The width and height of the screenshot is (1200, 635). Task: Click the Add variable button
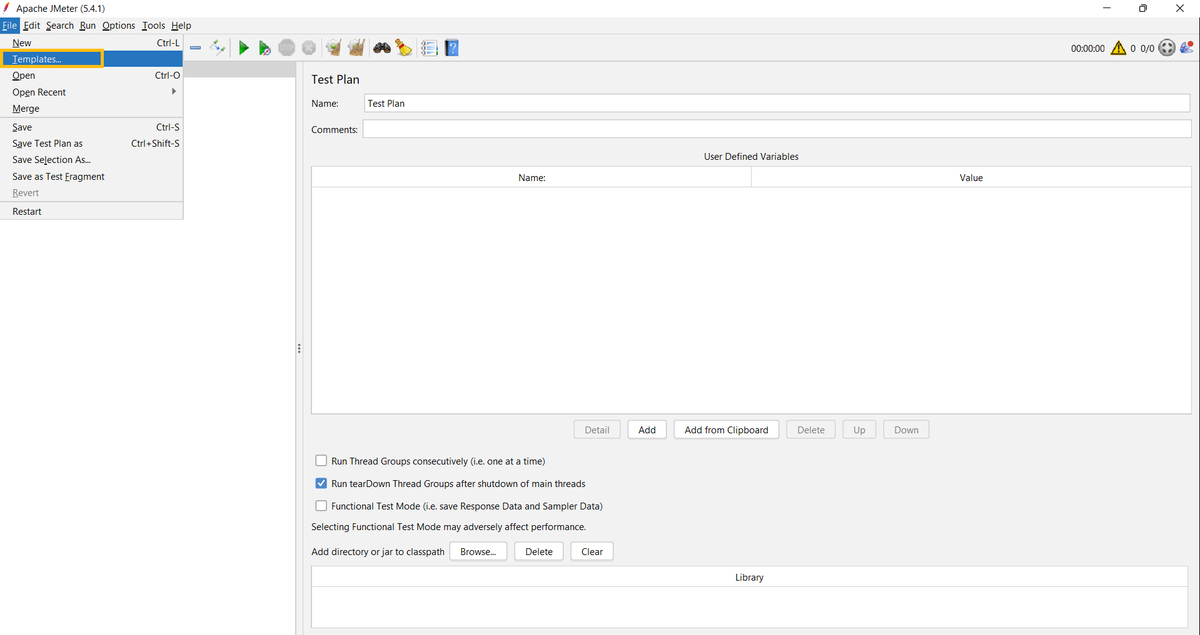[x=647, y=429]
